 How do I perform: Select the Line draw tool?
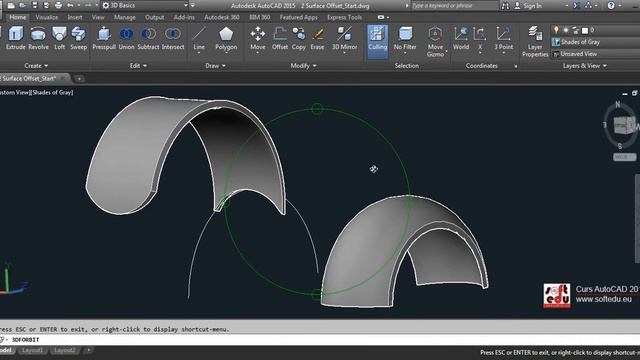(x=199, y=40)
